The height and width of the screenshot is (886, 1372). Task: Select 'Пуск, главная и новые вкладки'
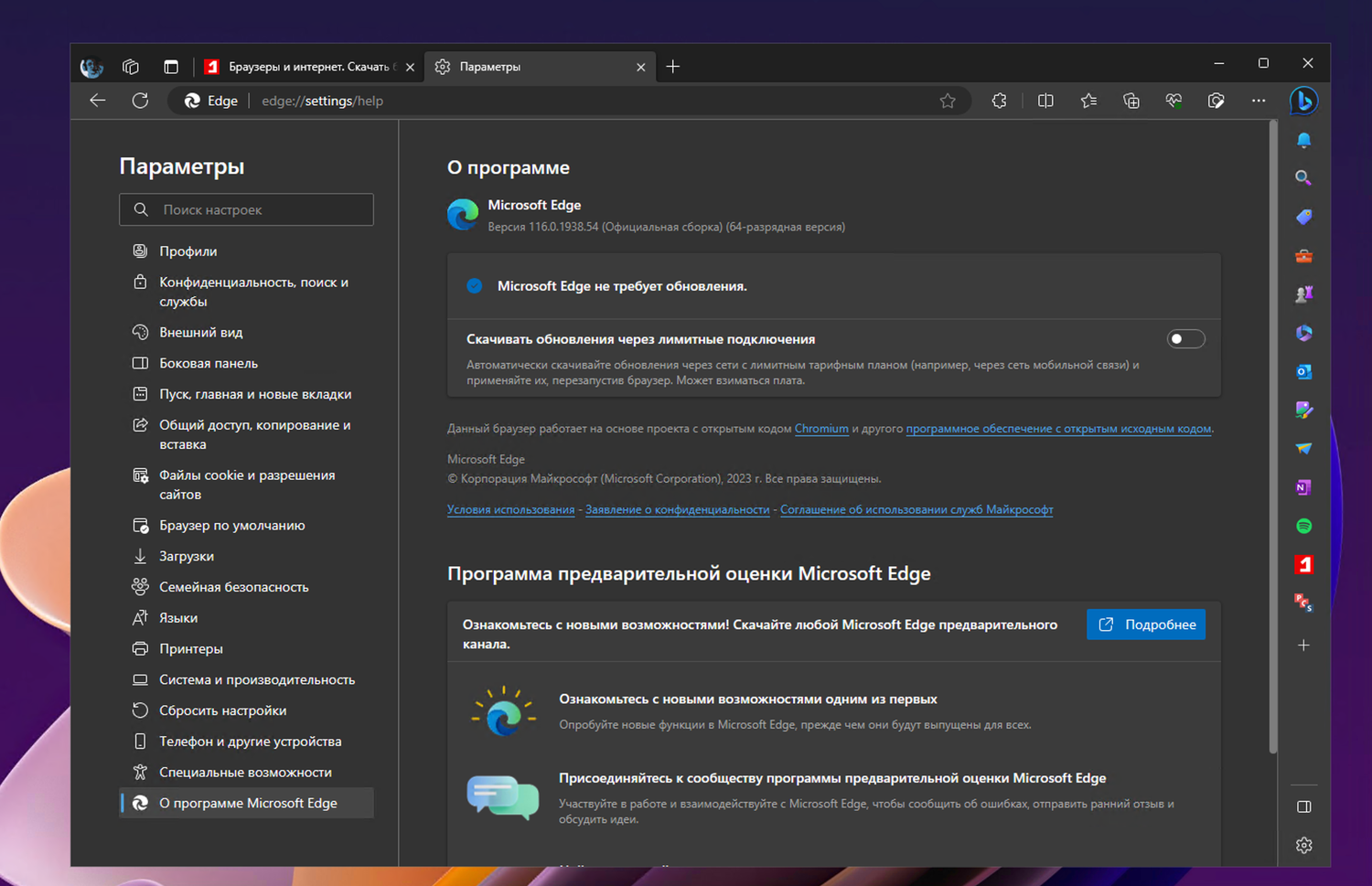point(246,394)
